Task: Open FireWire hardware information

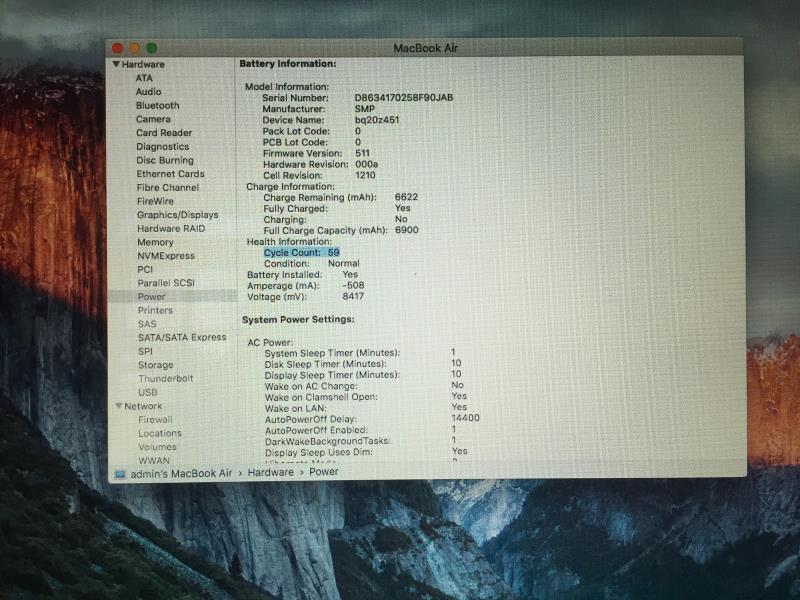Action: pyautogui.click(x=155, y=201)
